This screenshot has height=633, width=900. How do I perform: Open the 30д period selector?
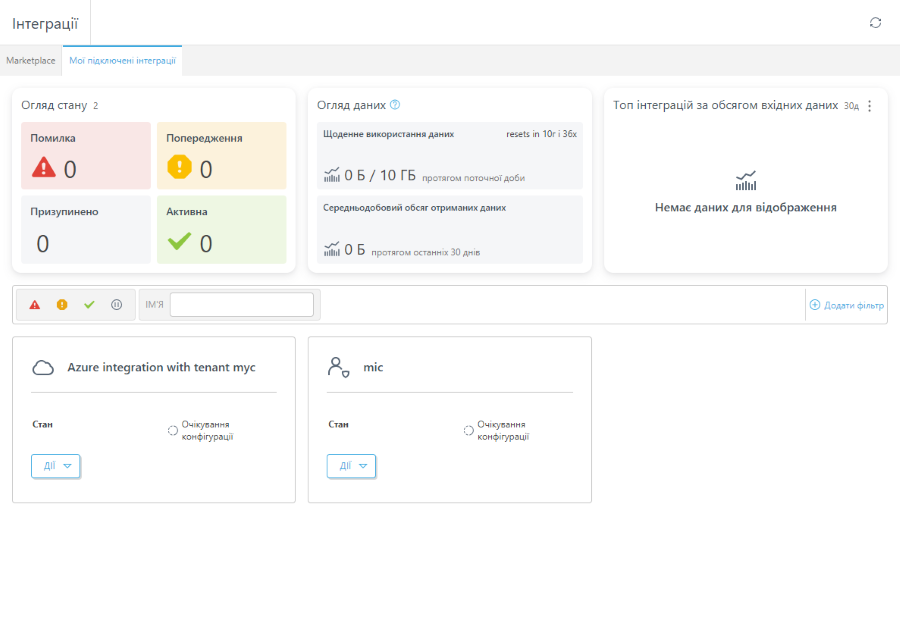tap(851, 106)
